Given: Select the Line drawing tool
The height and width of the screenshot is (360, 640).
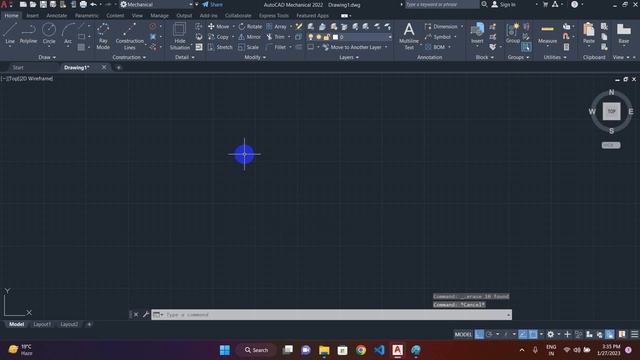Looking at the screenshot, I should coord(10,33).
